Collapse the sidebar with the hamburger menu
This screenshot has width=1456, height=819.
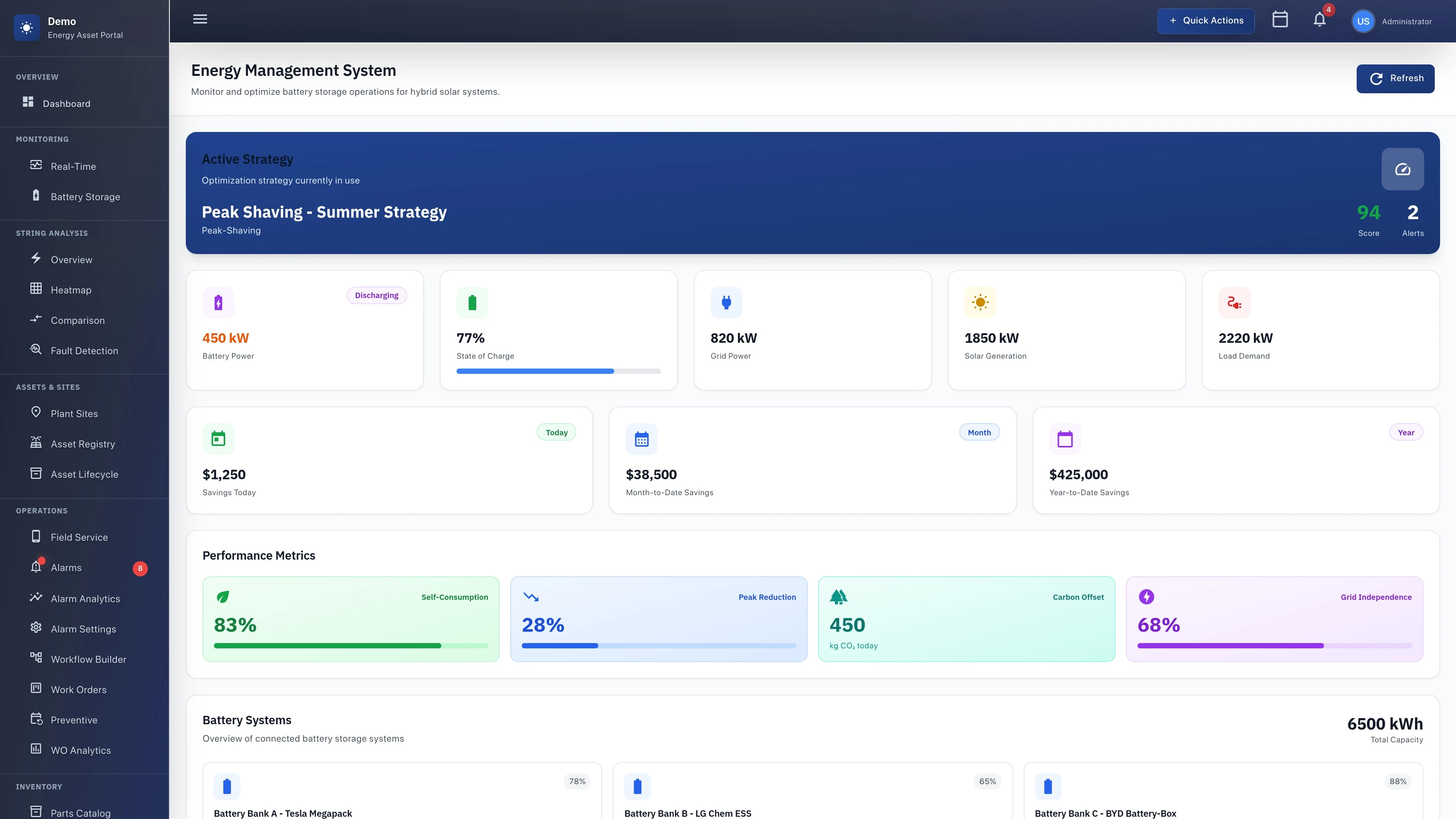click(x=199, y=19)
